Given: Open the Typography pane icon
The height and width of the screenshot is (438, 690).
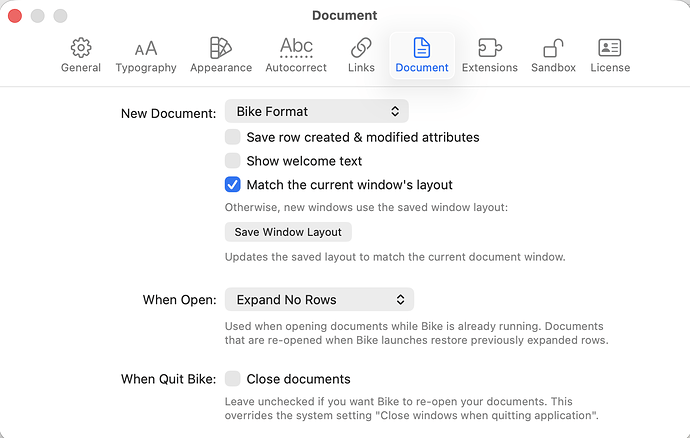Looking at the screenshot, I should 146,48.
